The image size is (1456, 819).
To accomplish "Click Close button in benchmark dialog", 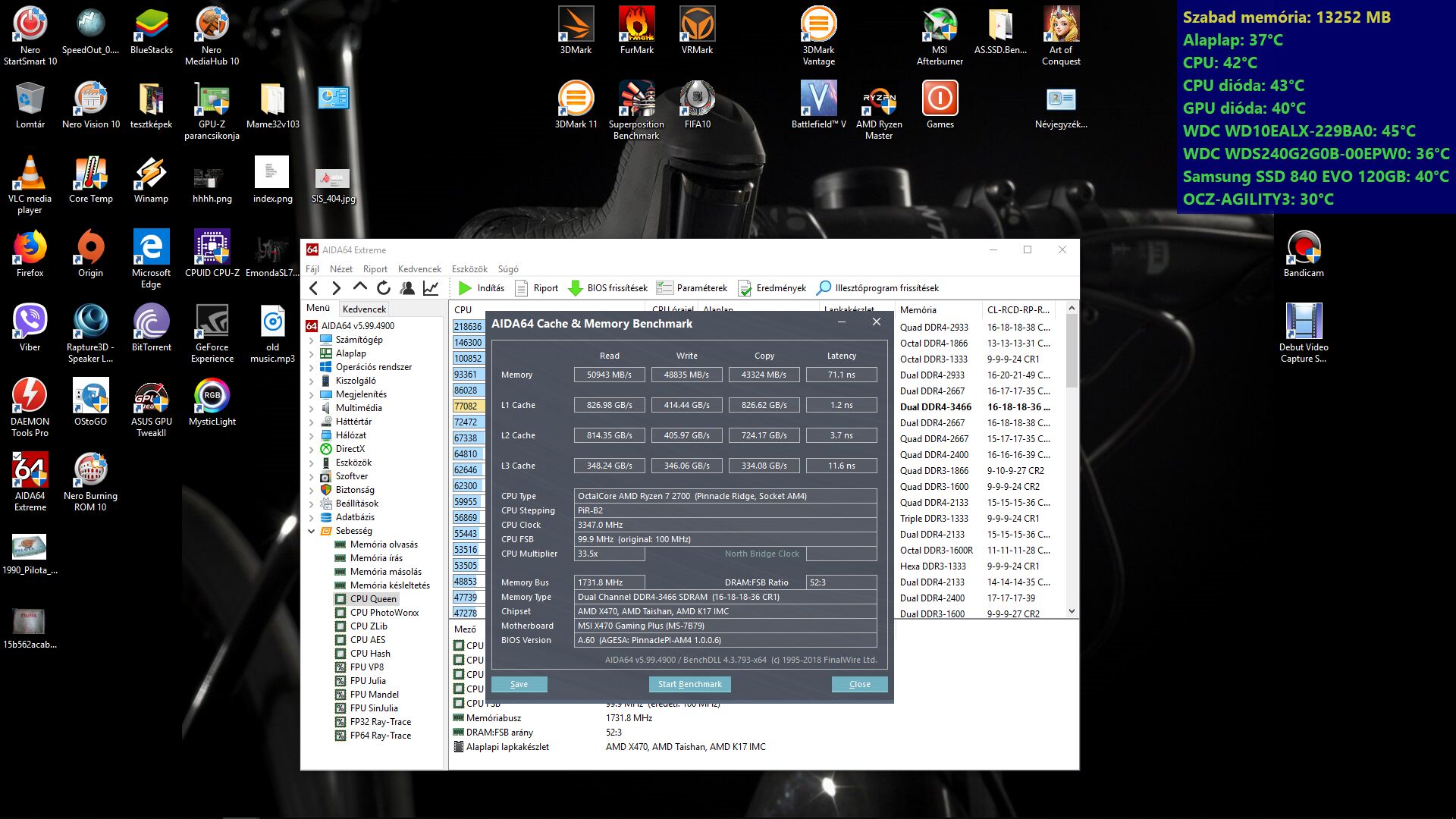I will [859, 684].
